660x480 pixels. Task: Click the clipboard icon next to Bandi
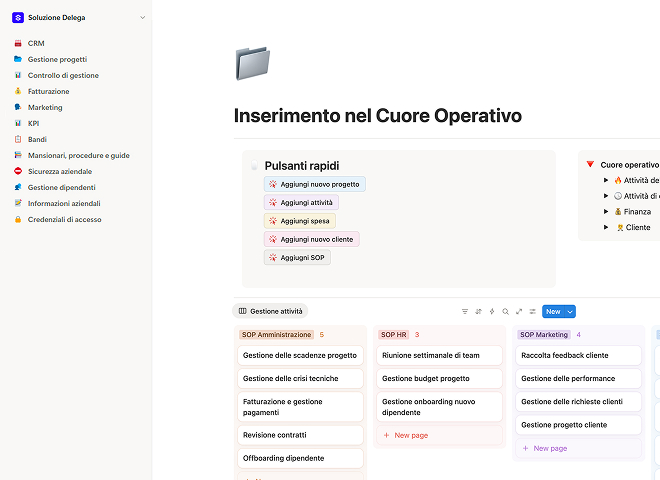[18, 139]
